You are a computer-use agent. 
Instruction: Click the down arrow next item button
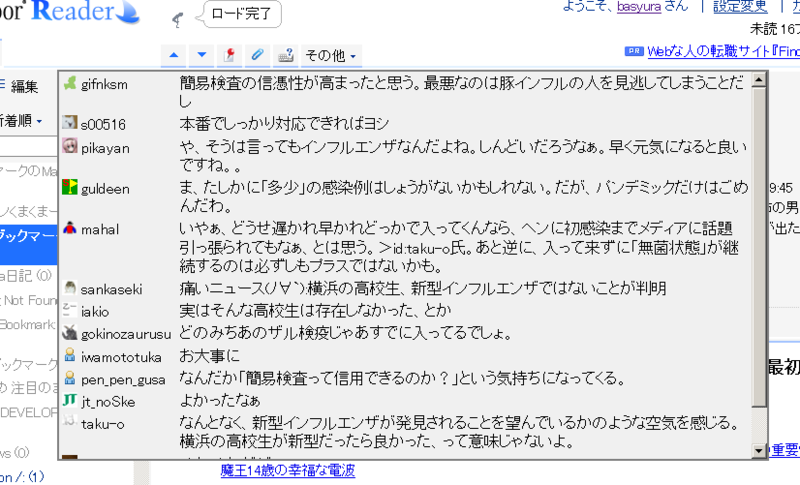(x=202, y=55)
